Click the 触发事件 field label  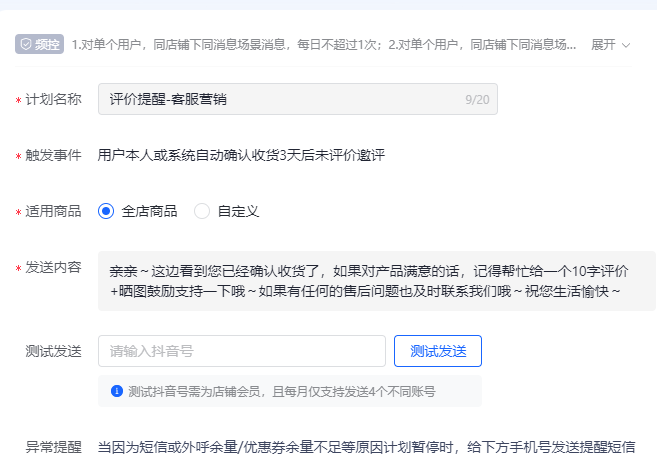(53, 155)
